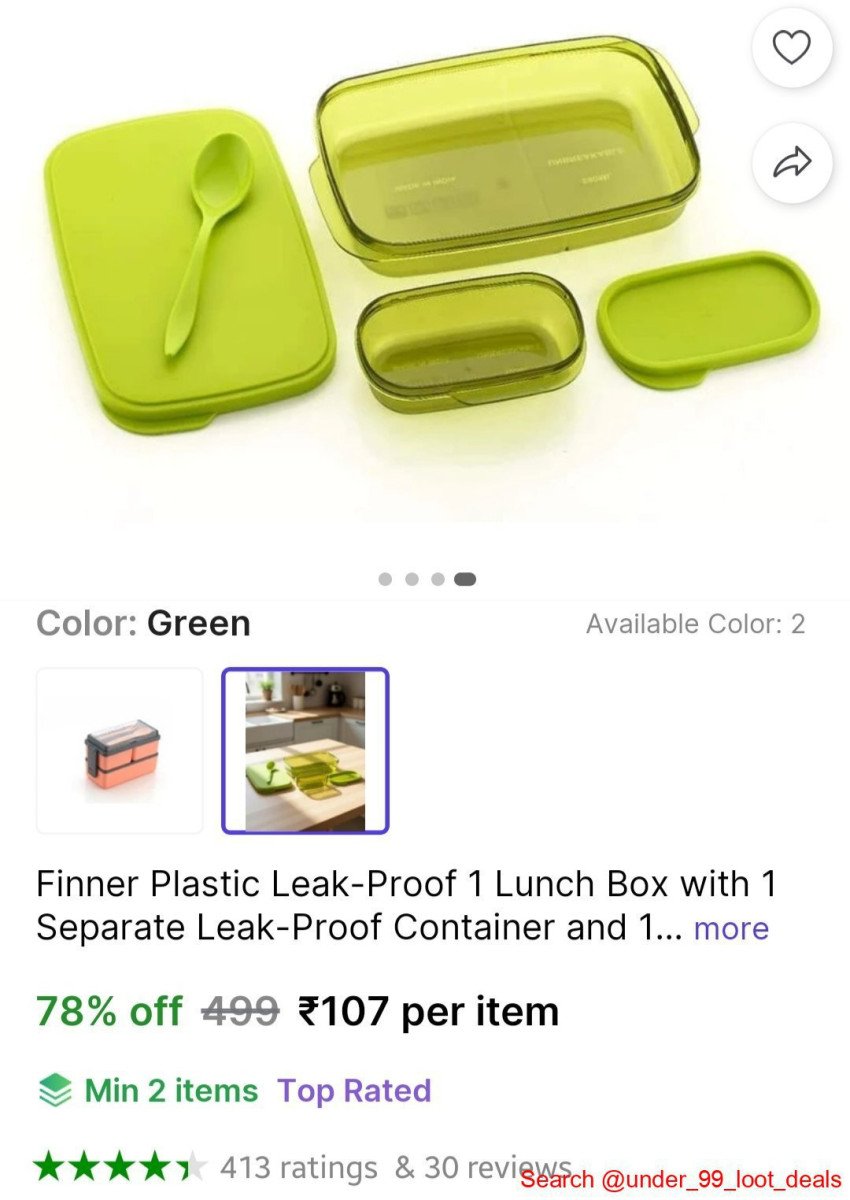
Task: Tap the share arrow icon
Action: click(x=792, y=163)
